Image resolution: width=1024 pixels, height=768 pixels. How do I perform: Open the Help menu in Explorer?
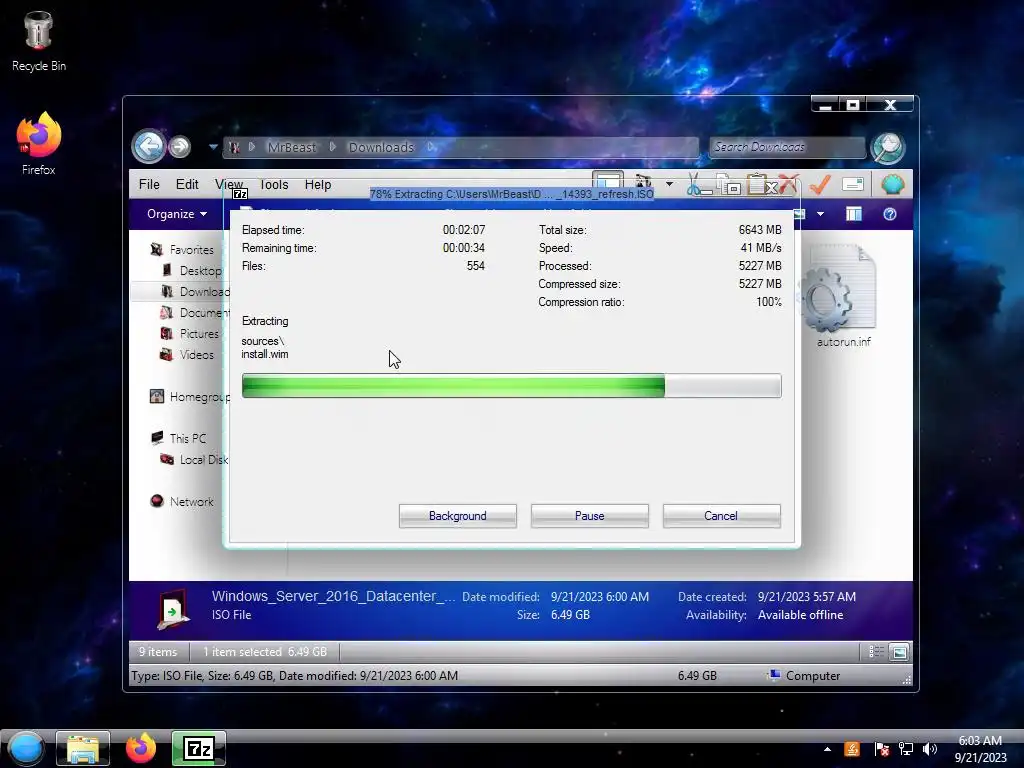[318, 185]
